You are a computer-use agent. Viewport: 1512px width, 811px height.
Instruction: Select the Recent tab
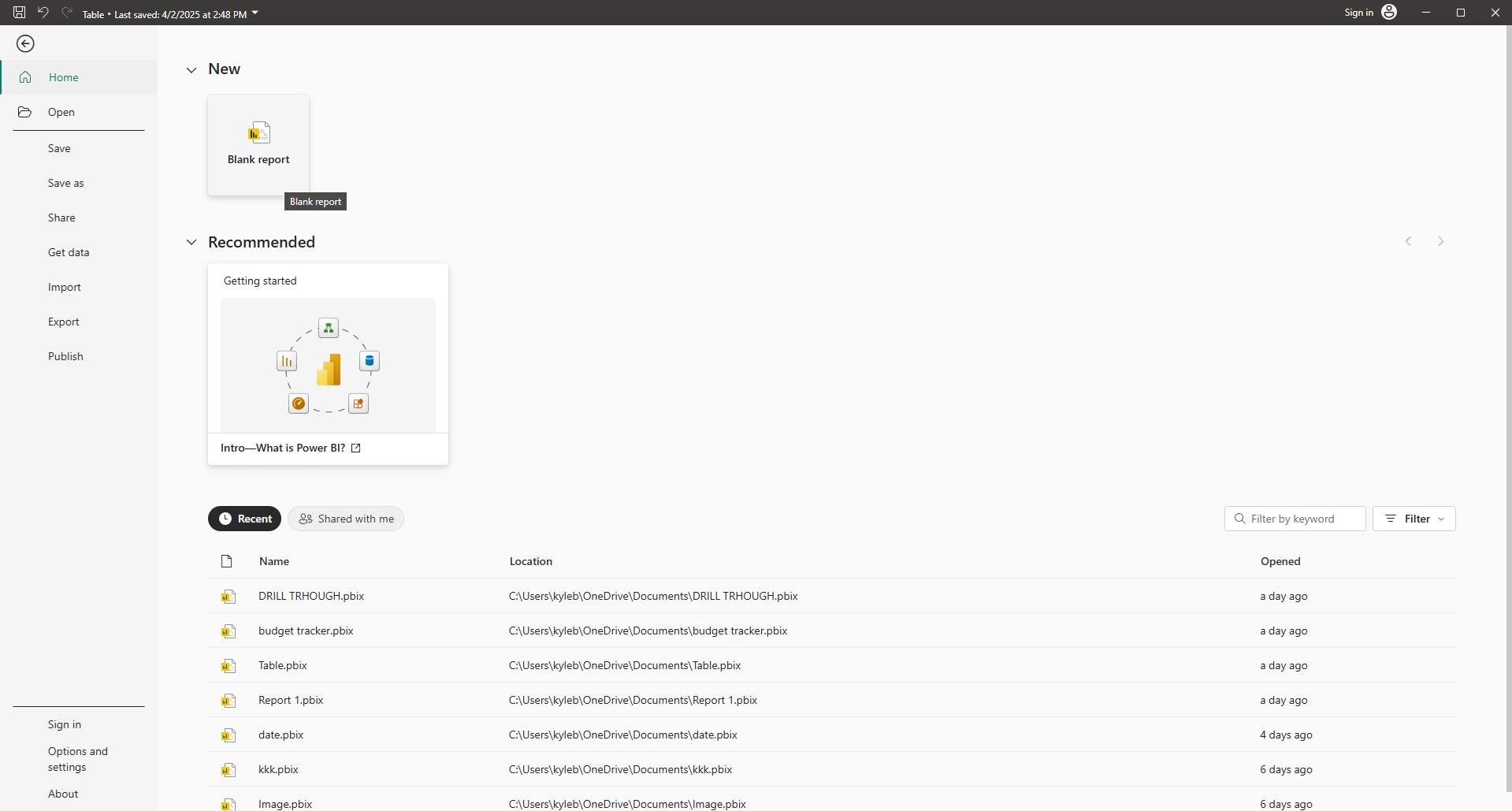click(x=244, y=519)
